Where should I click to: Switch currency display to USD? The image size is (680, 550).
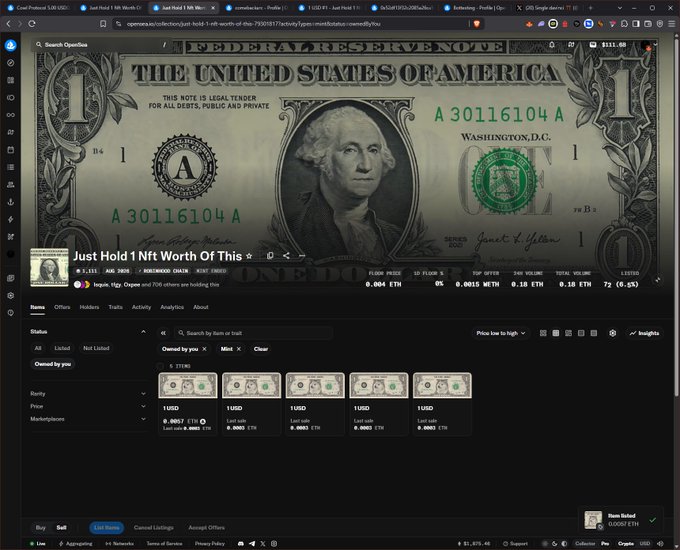click(x=645, y=543)
